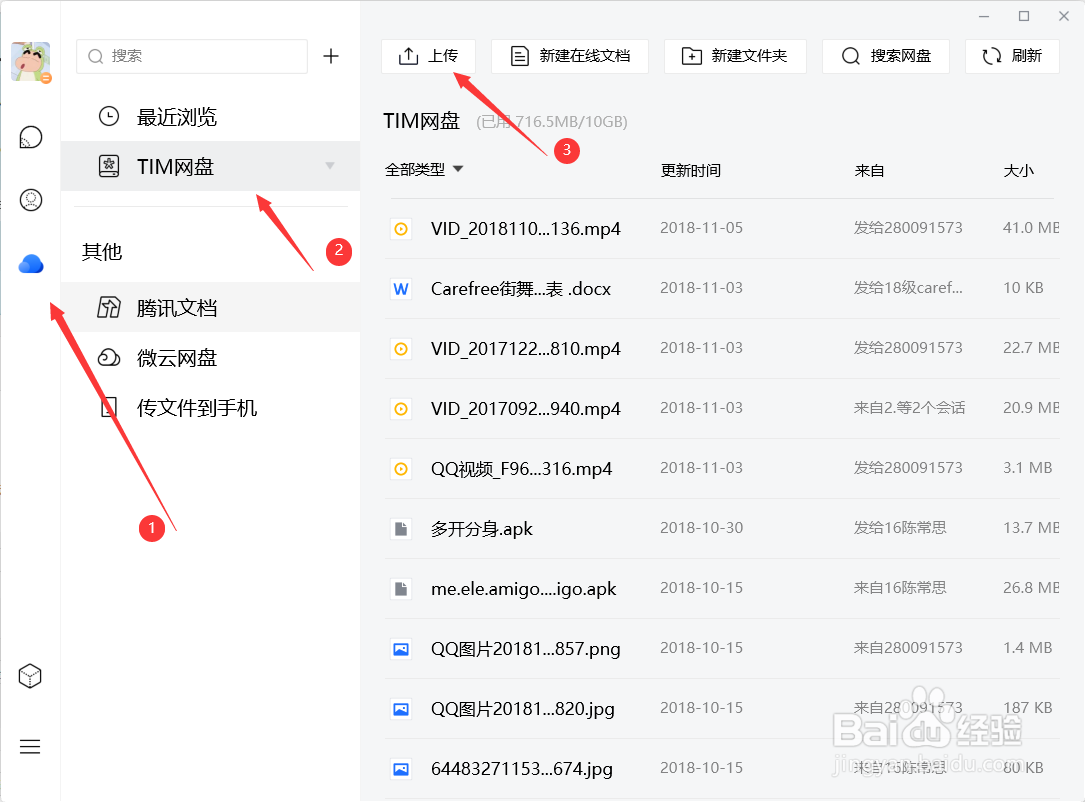Select TIM网盘 in the side panel
The width and height of the screenshot is (1085, 802).
pos(210,166)
